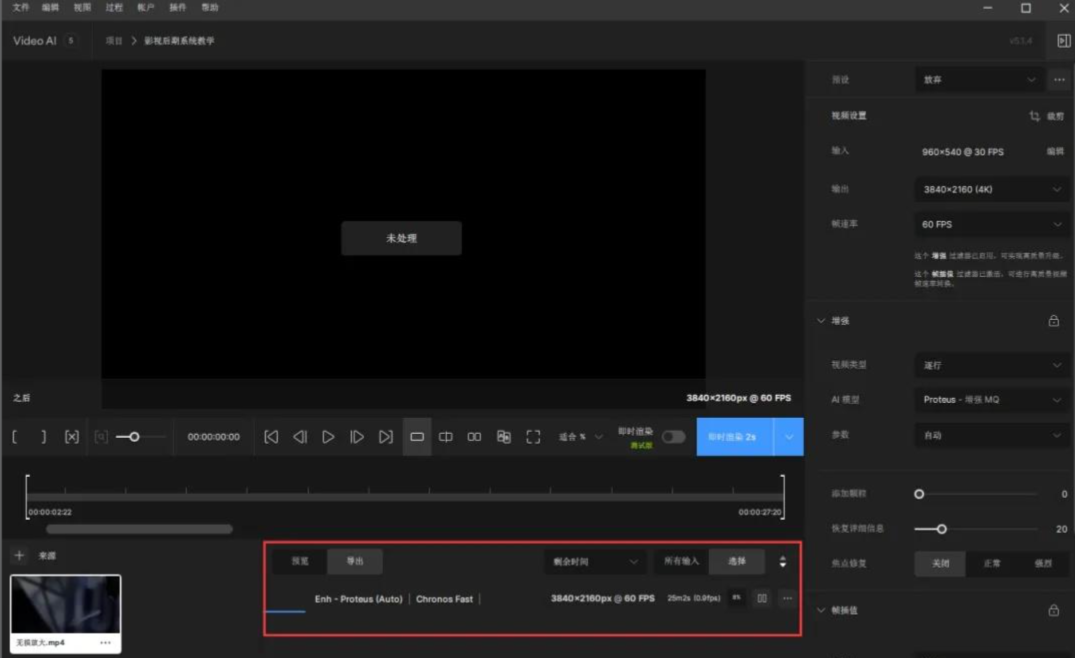Pause the export job in the queue
Screen dimensions: 1075x658
click(762, 598)
